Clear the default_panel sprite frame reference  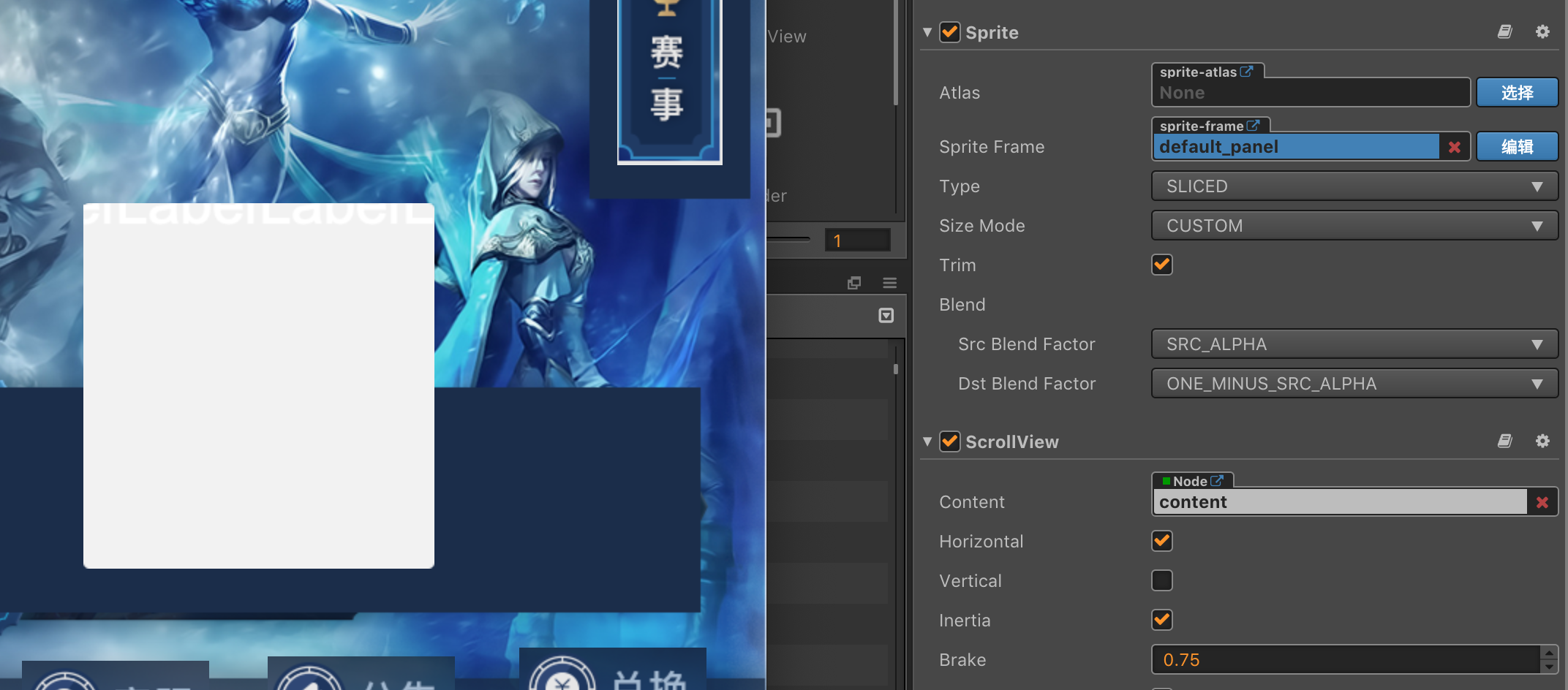pos(1455,147)
